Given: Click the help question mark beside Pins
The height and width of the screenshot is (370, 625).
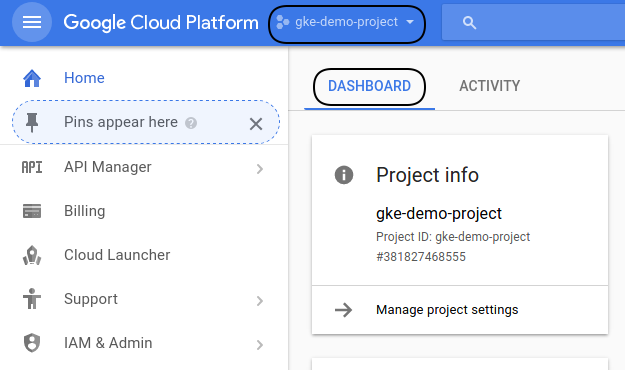Looking at the screenshot, I should tap(191, 123).
